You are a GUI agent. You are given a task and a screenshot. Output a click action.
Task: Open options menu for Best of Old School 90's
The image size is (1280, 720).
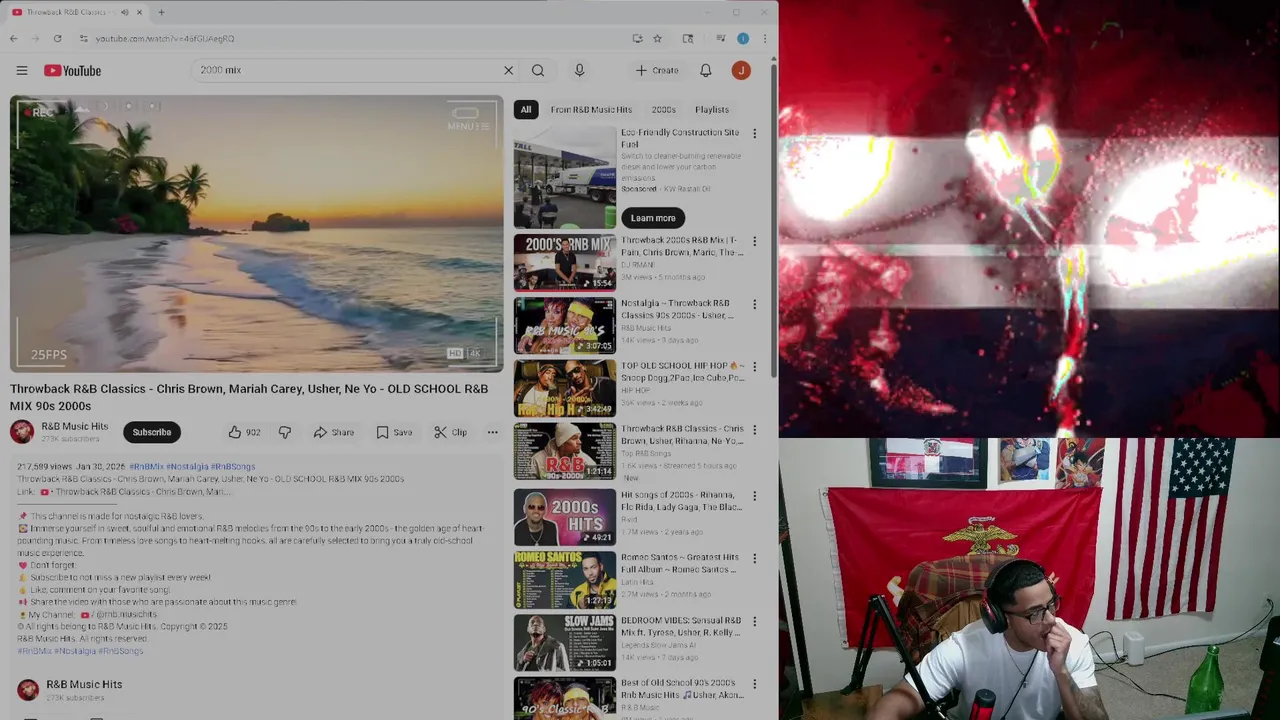pyautogui.click(x=755, y=684)
